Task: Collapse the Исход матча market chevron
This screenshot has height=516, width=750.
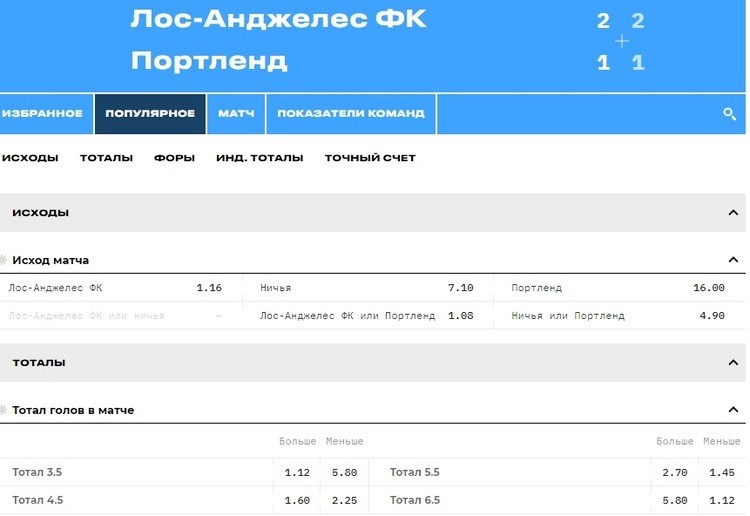Action: coord(733,260)
